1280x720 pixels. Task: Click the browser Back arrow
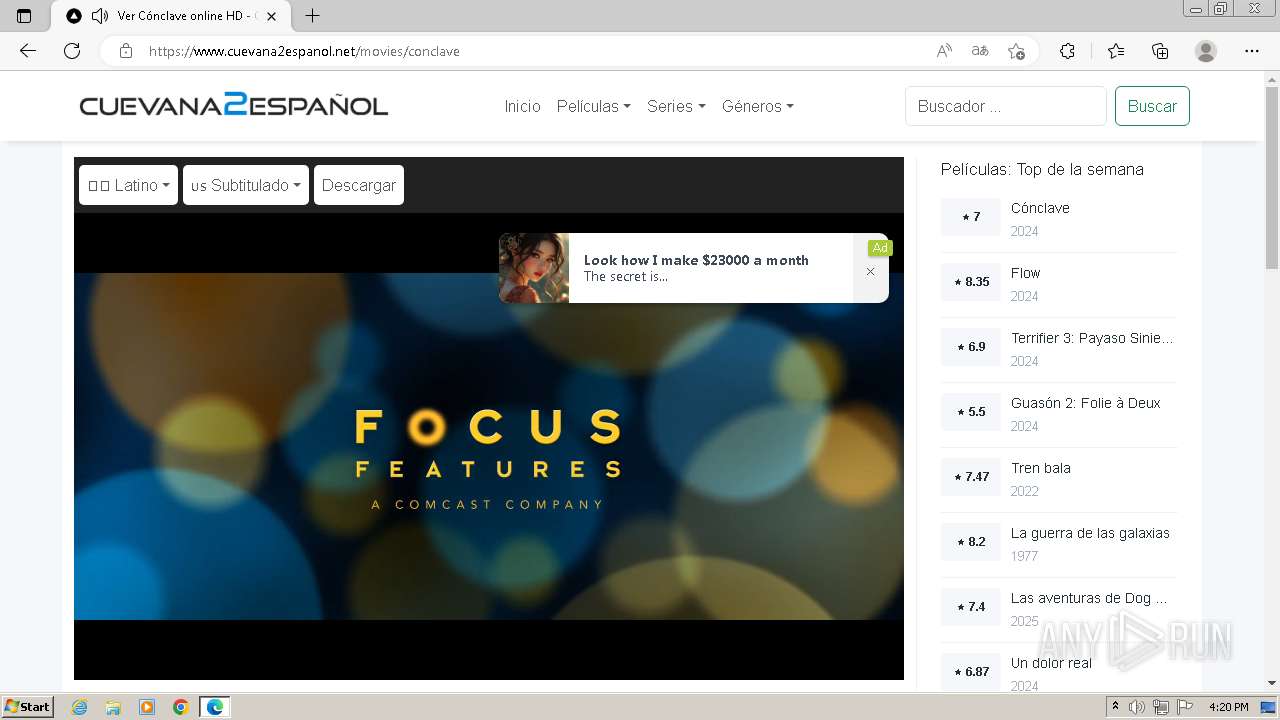pos(28,51)
